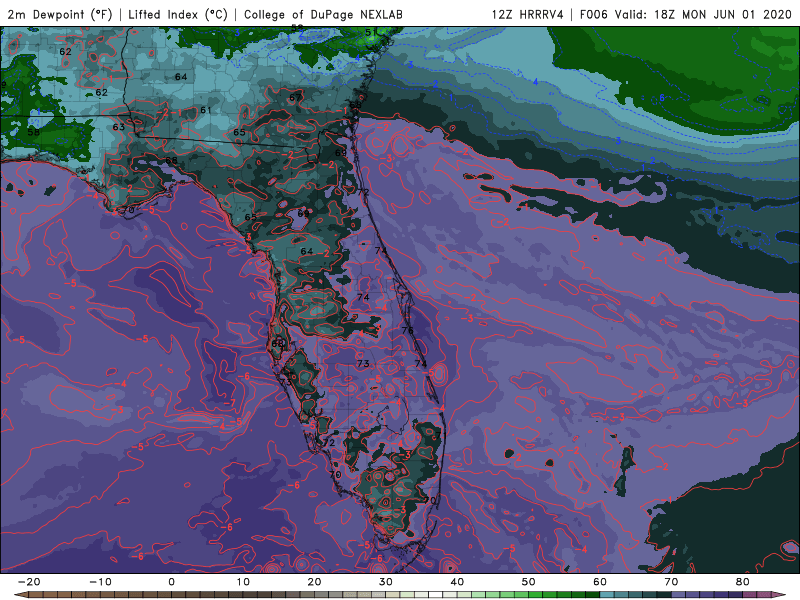Viewport: 800px width, 600px height.
Task: Click the '61' dewpoint value on map
Action: point(206,110)
